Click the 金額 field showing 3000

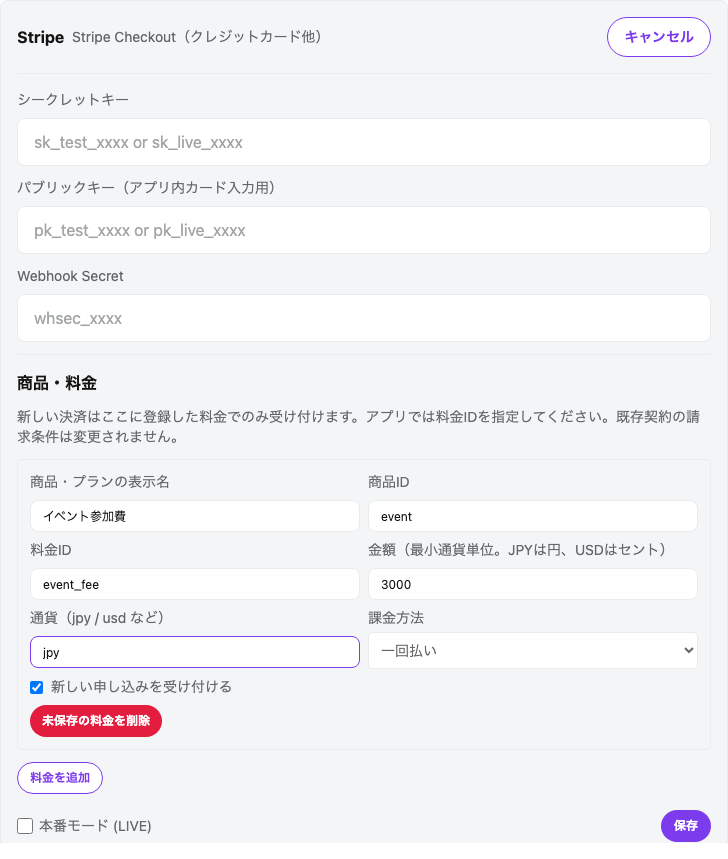(x=532, y=584)
